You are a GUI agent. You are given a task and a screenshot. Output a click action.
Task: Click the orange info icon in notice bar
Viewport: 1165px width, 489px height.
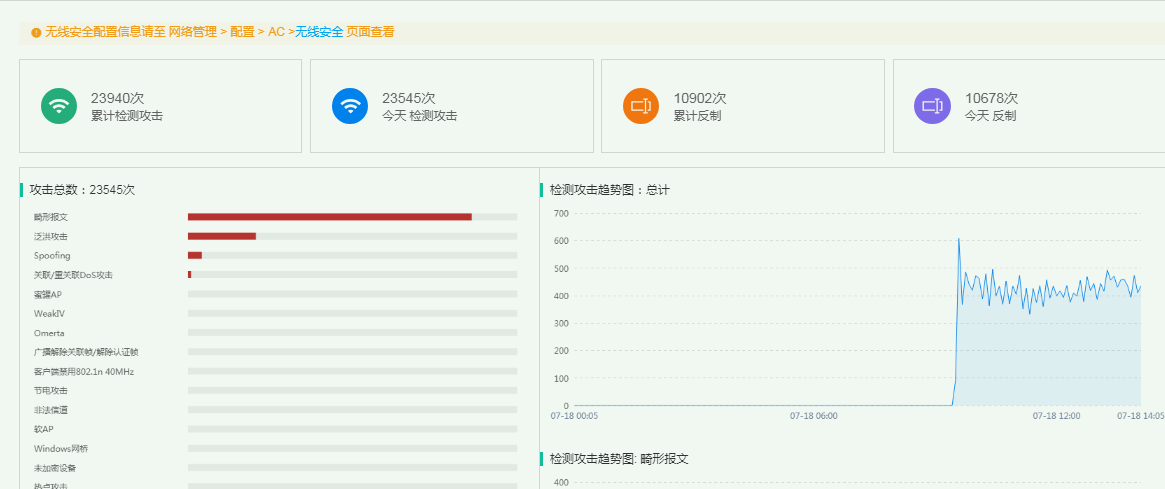(37, 33)
